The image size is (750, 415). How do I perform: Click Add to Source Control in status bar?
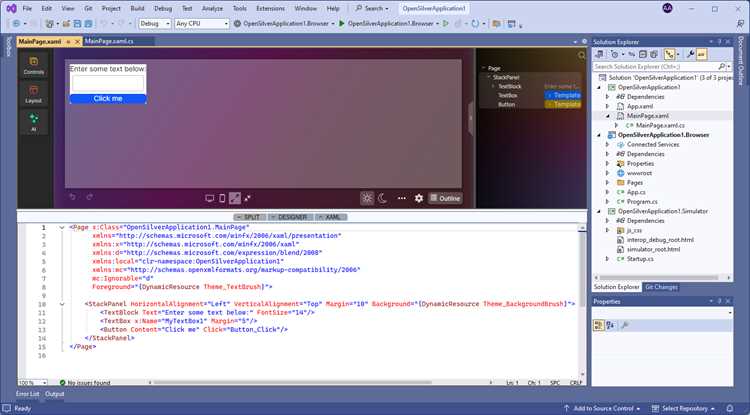(603, 408)
